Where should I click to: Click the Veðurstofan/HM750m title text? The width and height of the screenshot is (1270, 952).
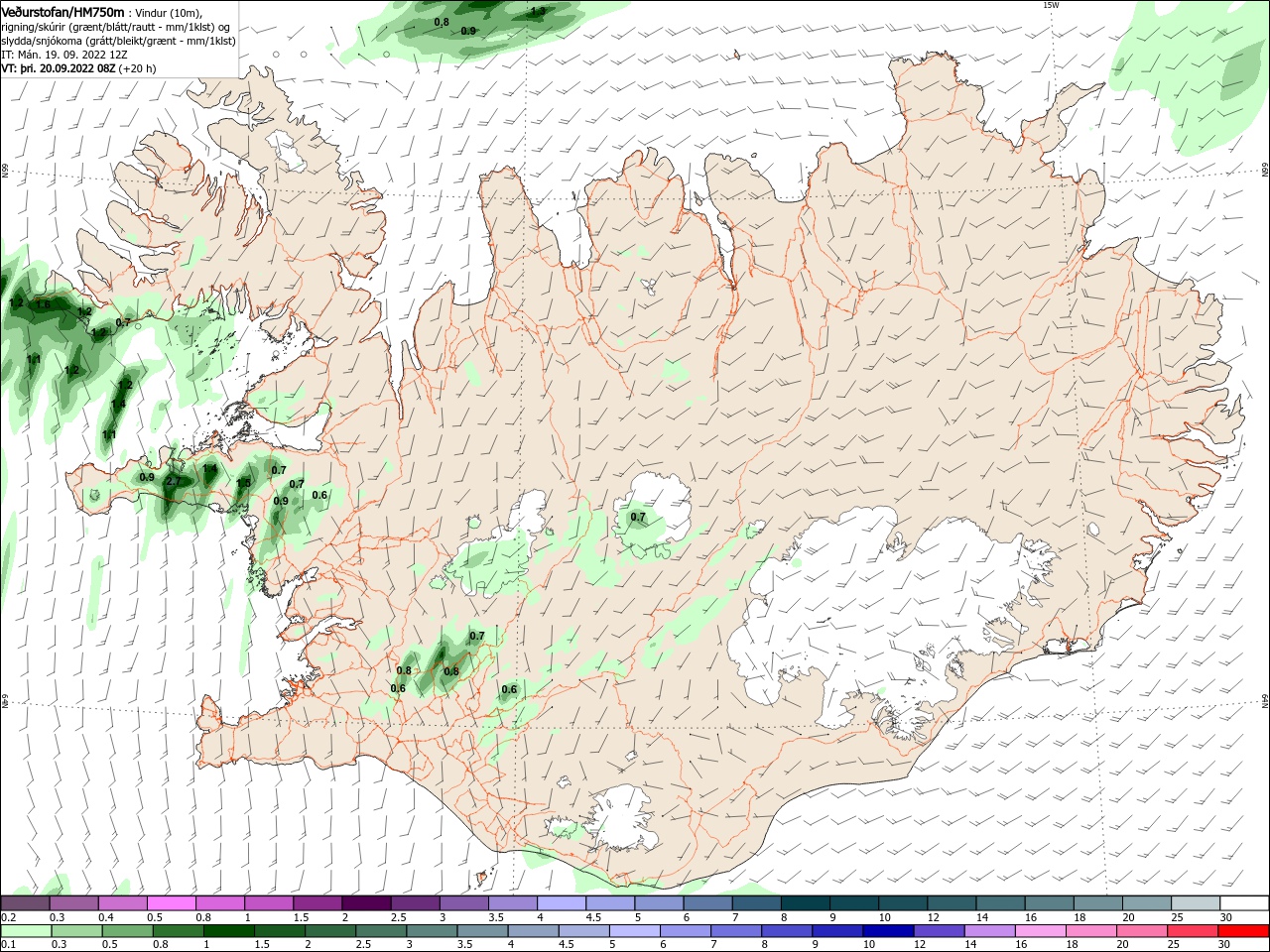tap(63, 11)
